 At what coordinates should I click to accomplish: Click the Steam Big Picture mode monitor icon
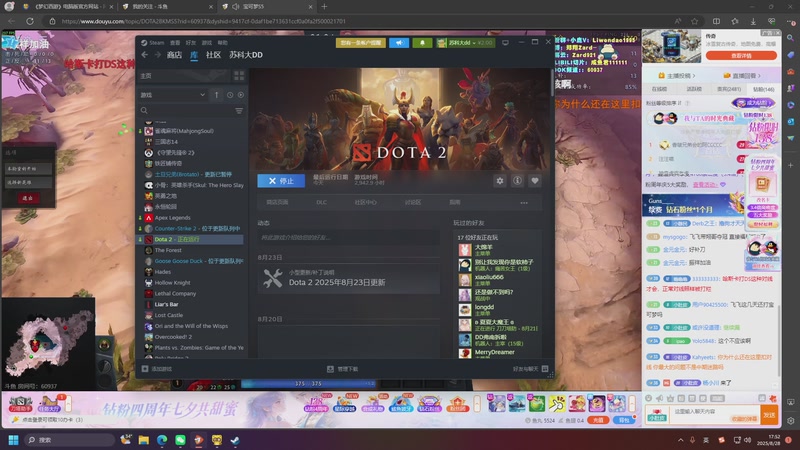click(x=505, y=43)
